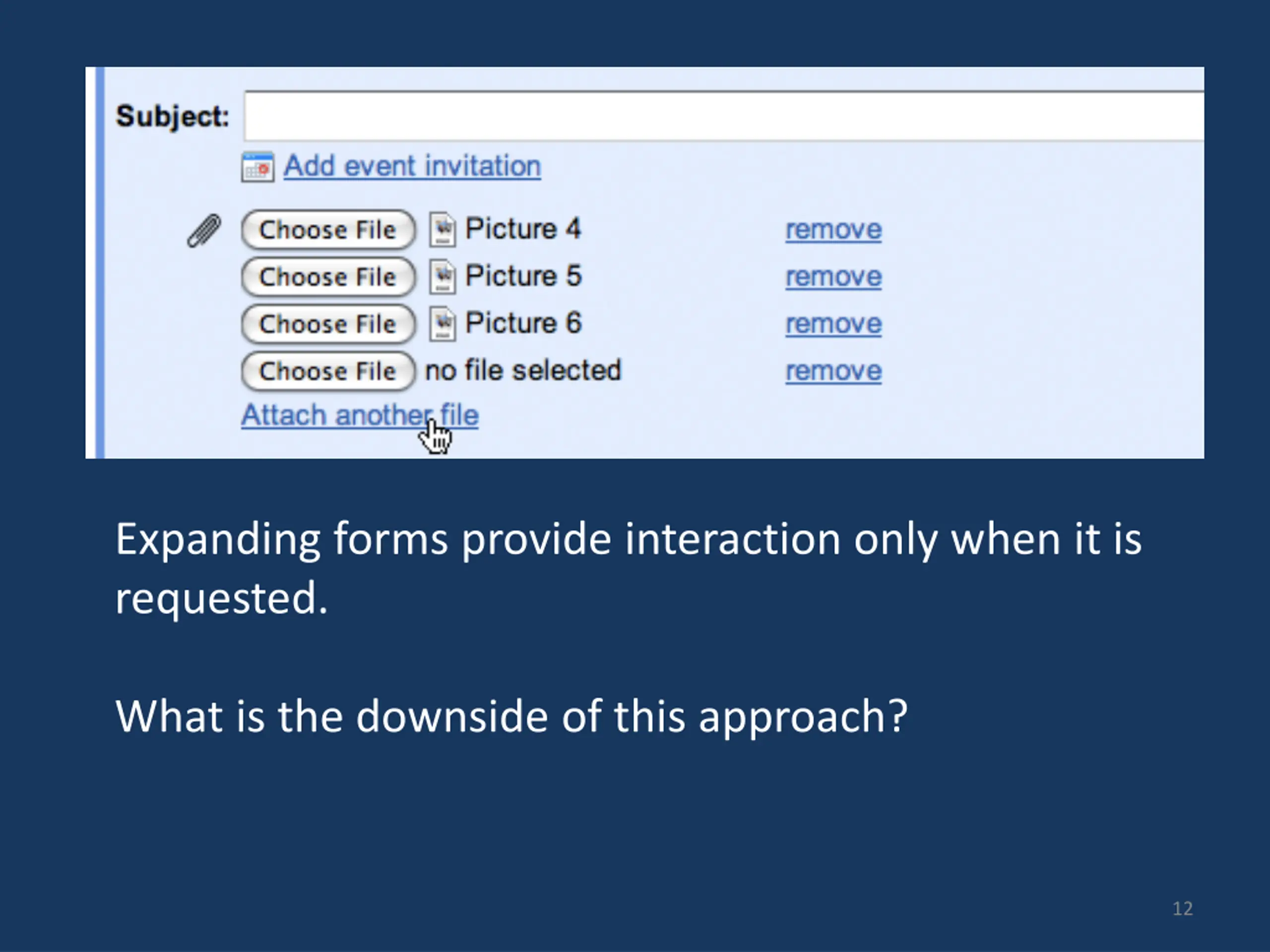Click the calendar event invitation icon
Screen dimensions: 1270x952
click(258, 167)
